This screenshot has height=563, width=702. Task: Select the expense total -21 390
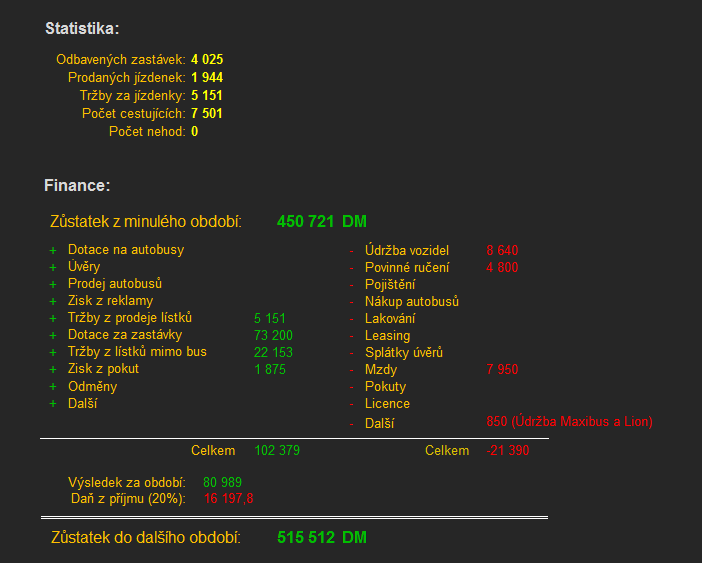tap(508, 451)
